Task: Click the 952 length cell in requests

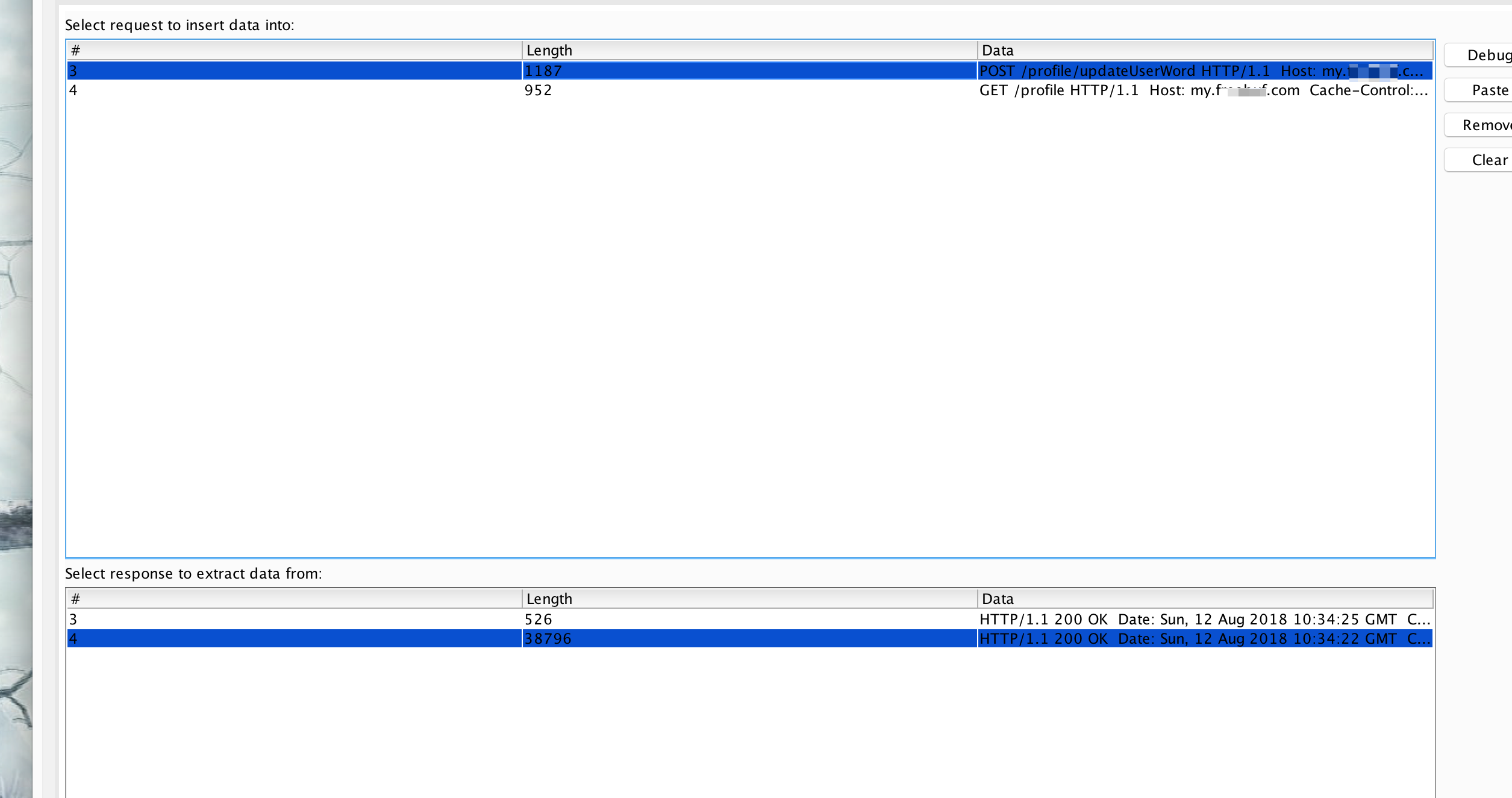Action: [537, 90]
